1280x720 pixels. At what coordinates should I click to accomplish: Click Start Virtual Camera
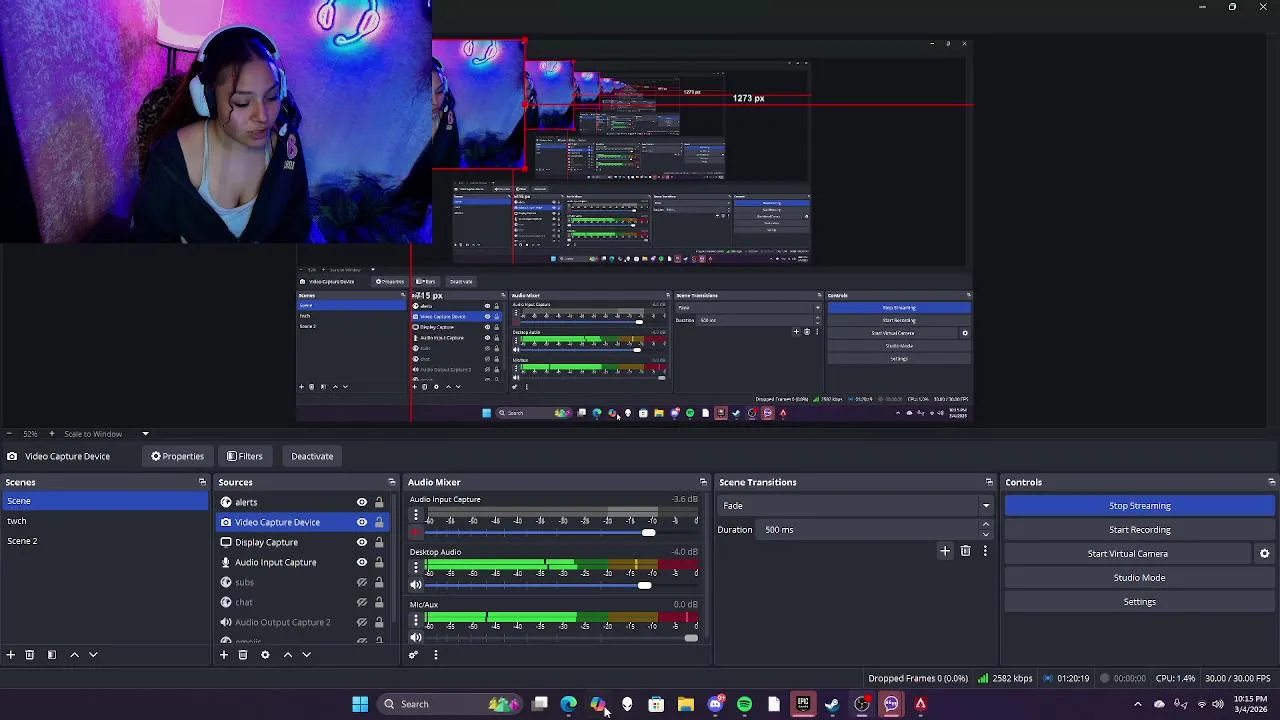tap(1128, 554)
